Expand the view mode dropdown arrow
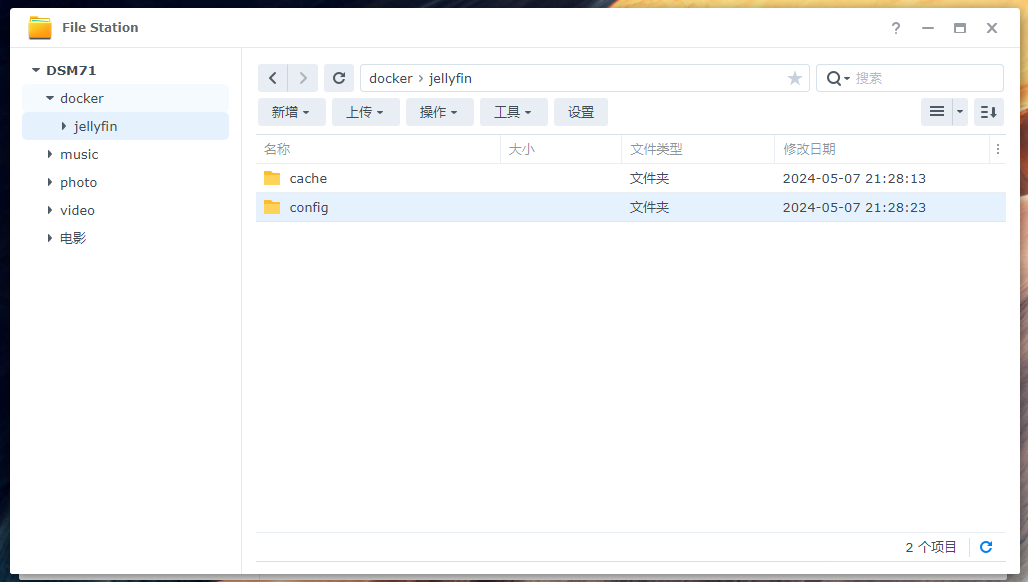The image size is (1028, 582). (x=960, y=112)
